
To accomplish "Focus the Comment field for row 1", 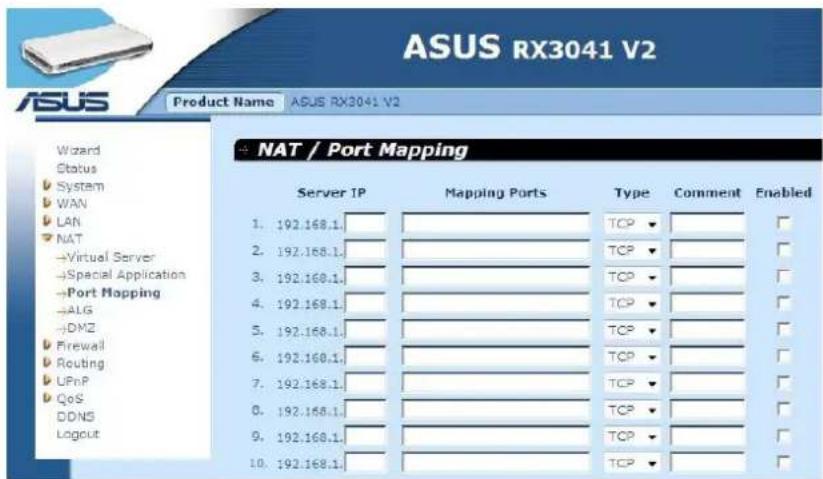I will (x=708, y=224).
